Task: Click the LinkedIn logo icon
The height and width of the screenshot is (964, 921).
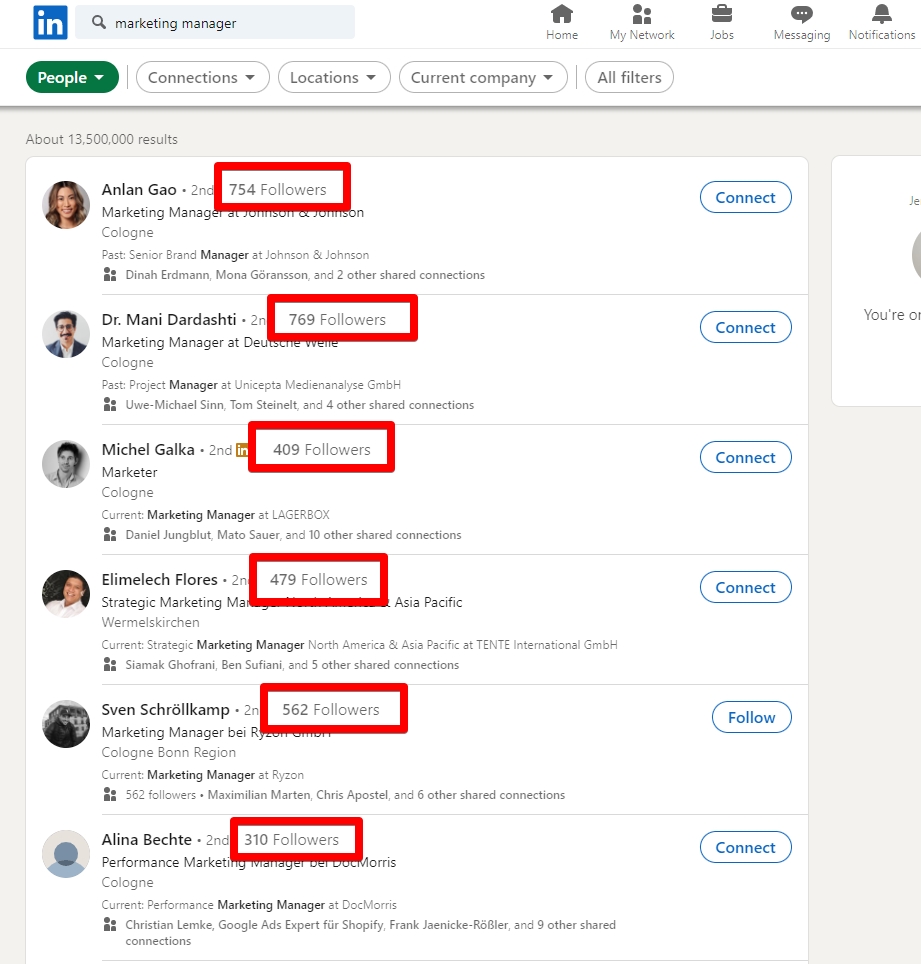Action: [50, 23]
